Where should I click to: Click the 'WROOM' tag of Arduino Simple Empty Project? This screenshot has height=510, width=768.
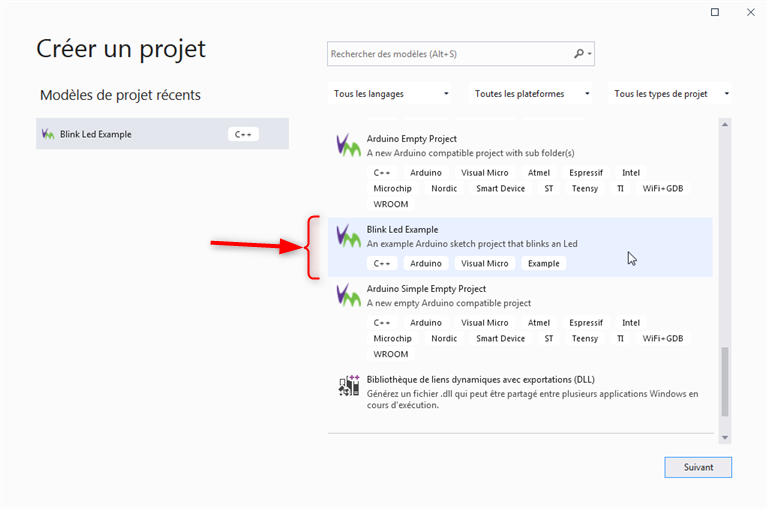click(x=390, y=354)
